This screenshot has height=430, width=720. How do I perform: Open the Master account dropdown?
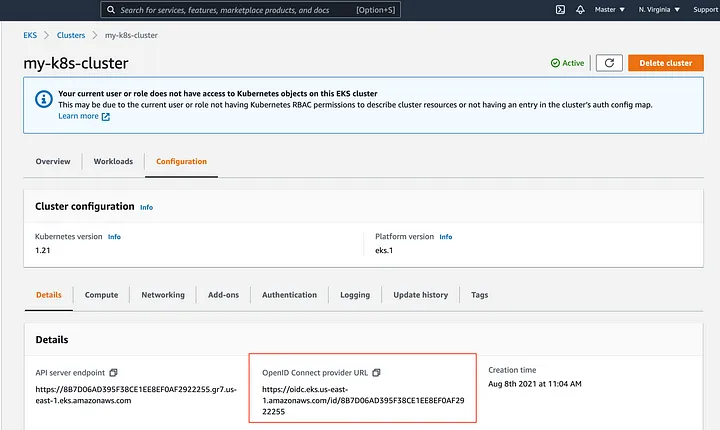pyautogui.click(x=610, y=10)
